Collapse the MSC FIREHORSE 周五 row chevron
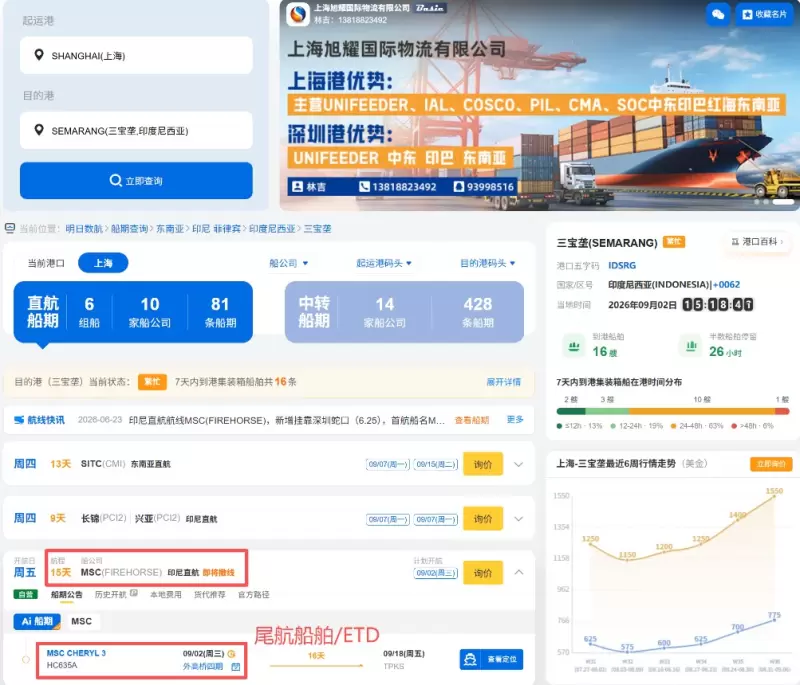 pos(518,572)
